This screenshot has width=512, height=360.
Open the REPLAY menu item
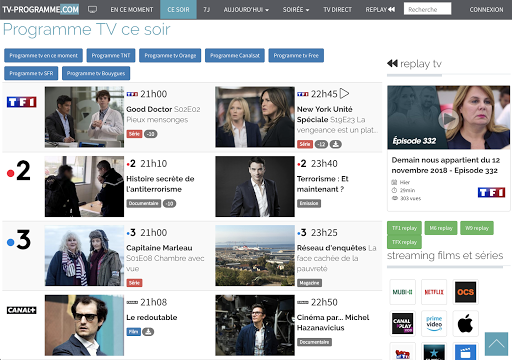(x=380, y=10)
